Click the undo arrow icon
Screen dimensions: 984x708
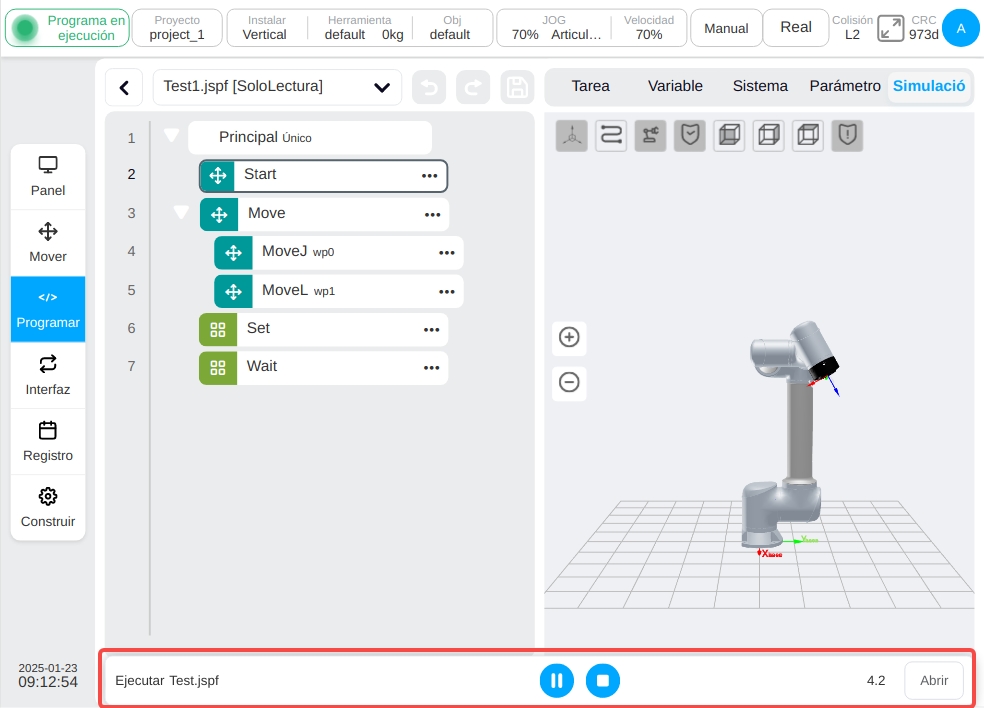(x=429, y=87)
